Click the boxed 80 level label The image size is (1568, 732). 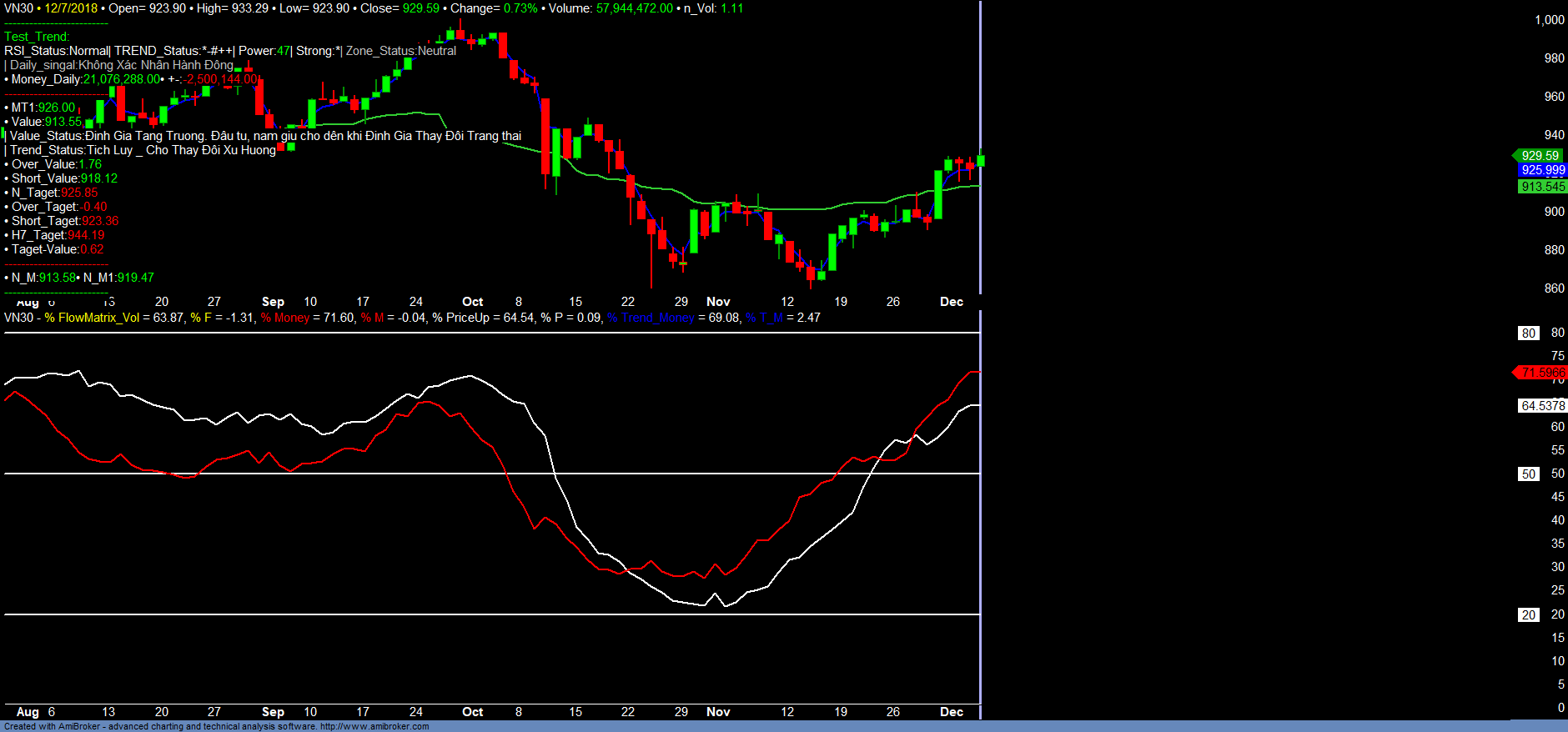[x=1528, y=333]
